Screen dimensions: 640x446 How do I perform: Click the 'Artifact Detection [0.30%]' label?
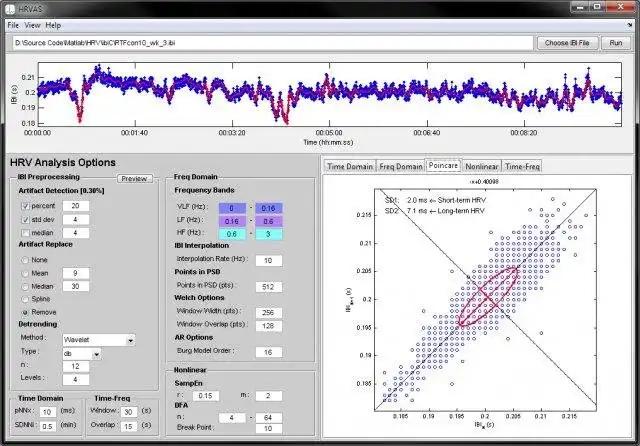(x=61, y=191)
